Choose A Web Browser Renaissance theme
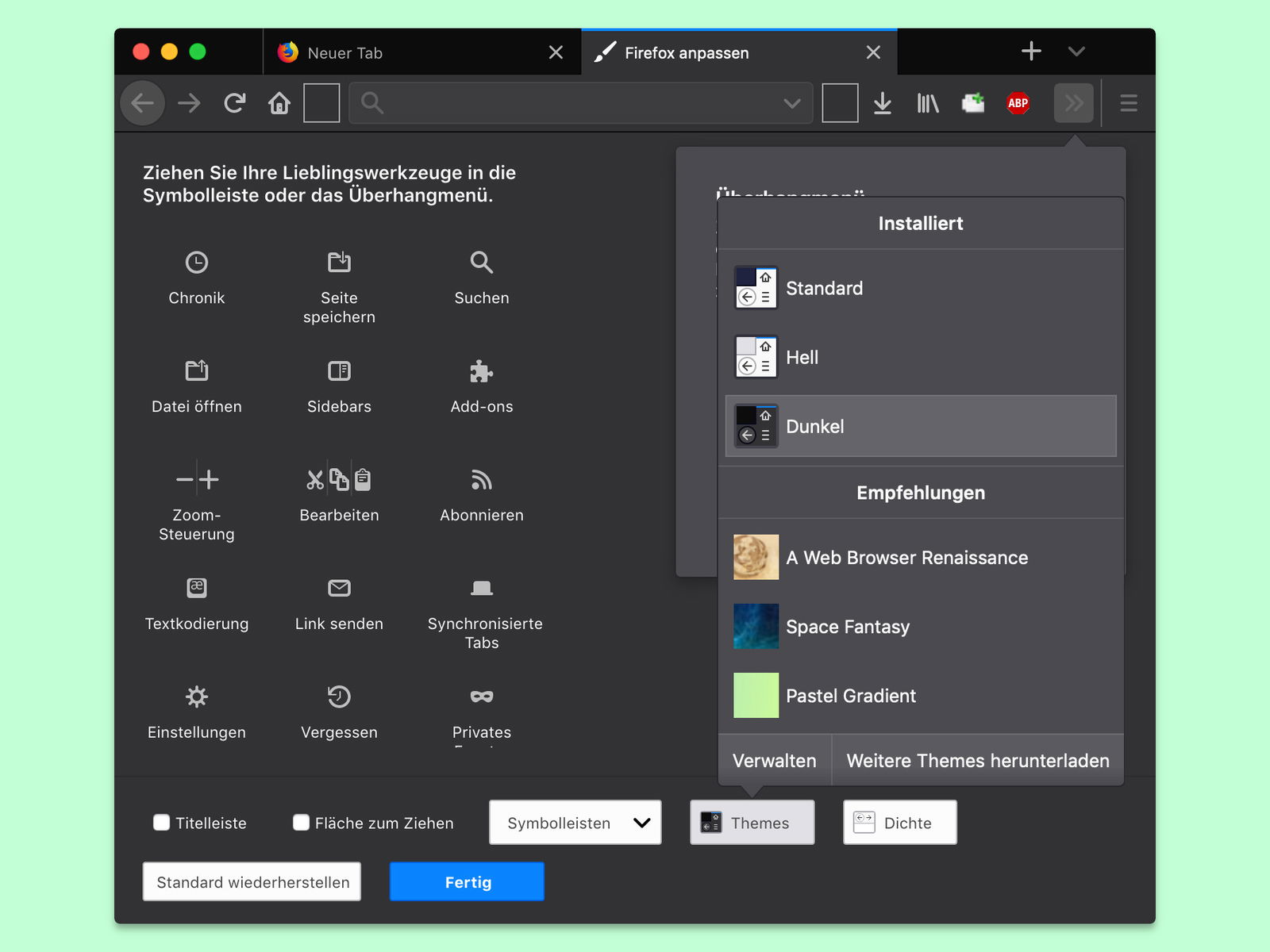This screenshot has width=1270, height=952. 921,558
